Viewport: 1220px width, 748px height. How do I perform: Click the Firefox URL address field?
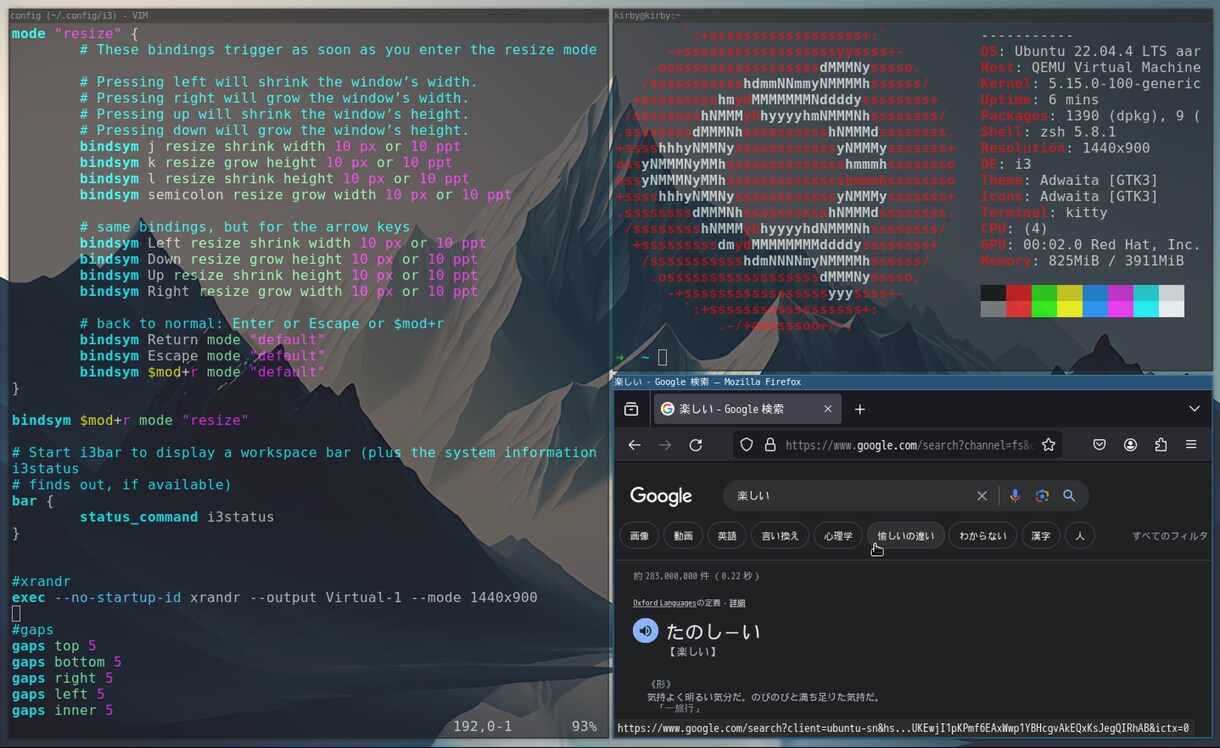pos(908,445)
